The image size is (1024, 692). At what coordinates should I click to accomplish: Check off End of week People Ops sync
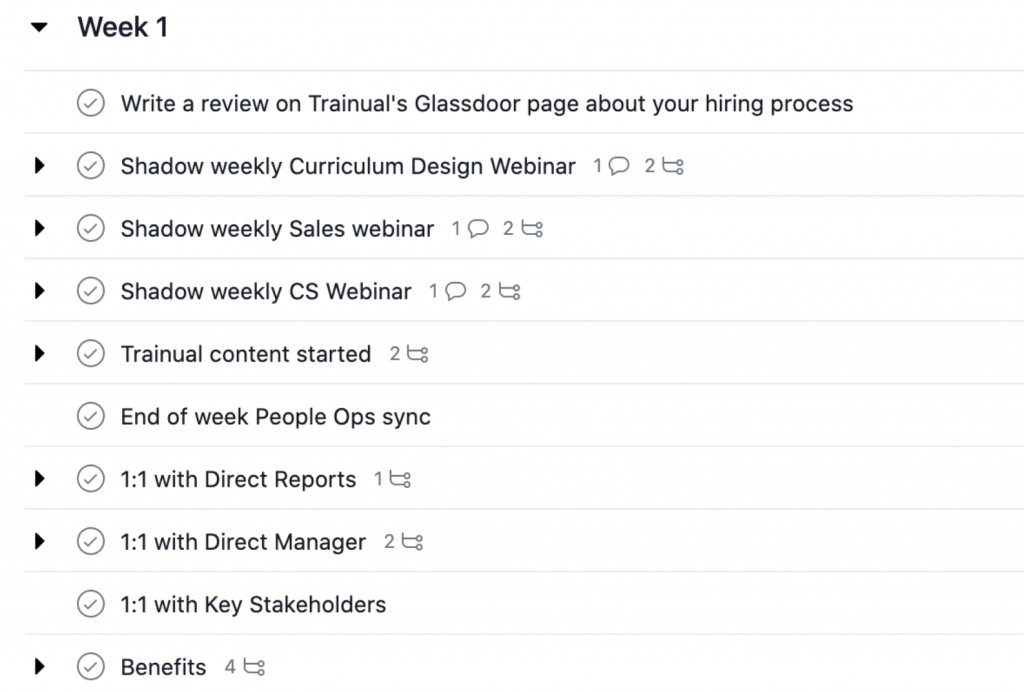click(x=90, y=416)
